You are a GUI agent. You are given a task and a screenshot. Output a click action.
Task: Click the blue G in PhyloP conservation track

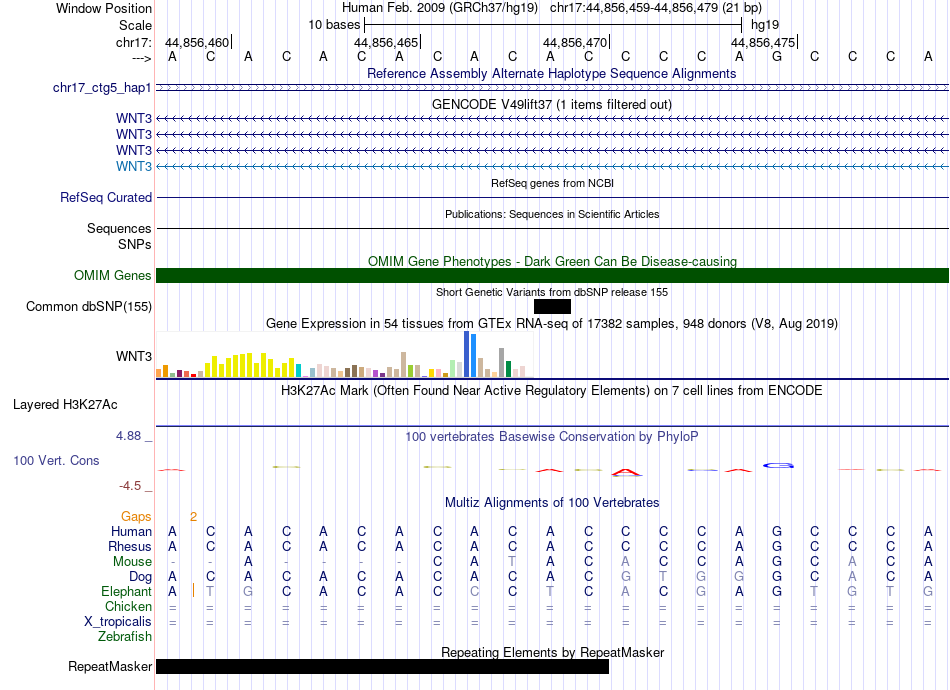click(x=778, y=465)
